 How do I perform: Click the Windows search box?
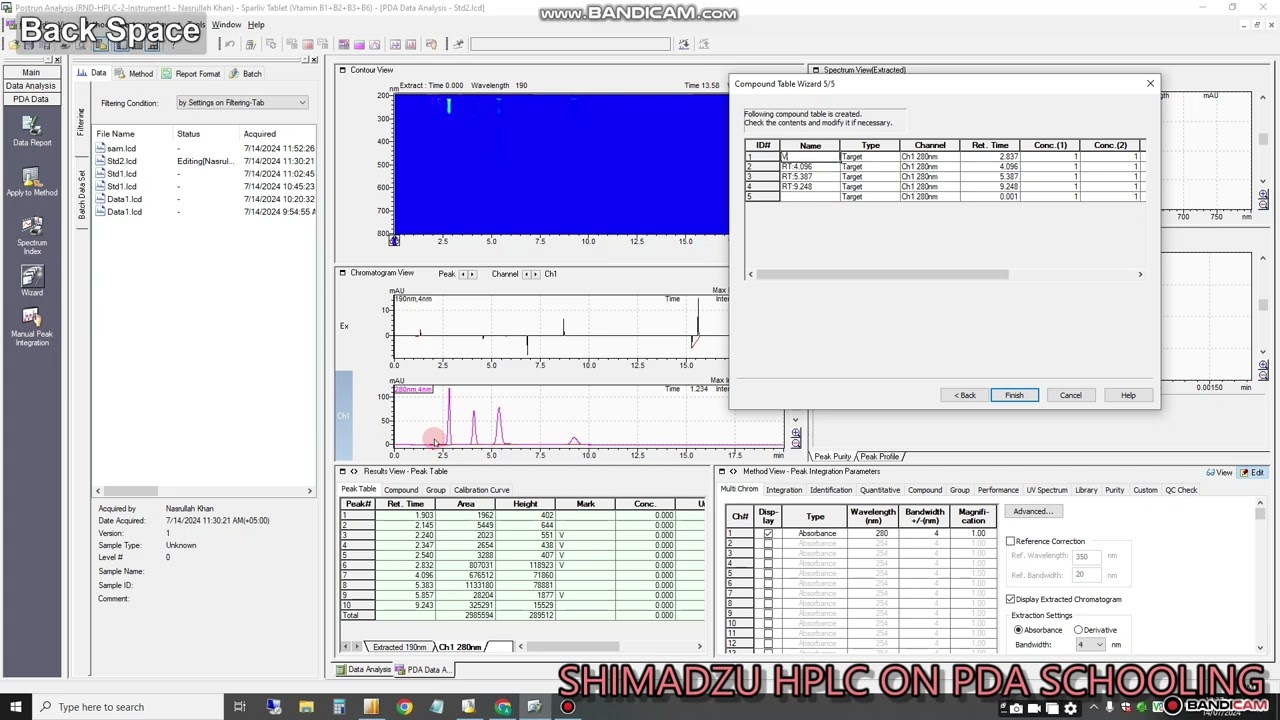[127, 707]
